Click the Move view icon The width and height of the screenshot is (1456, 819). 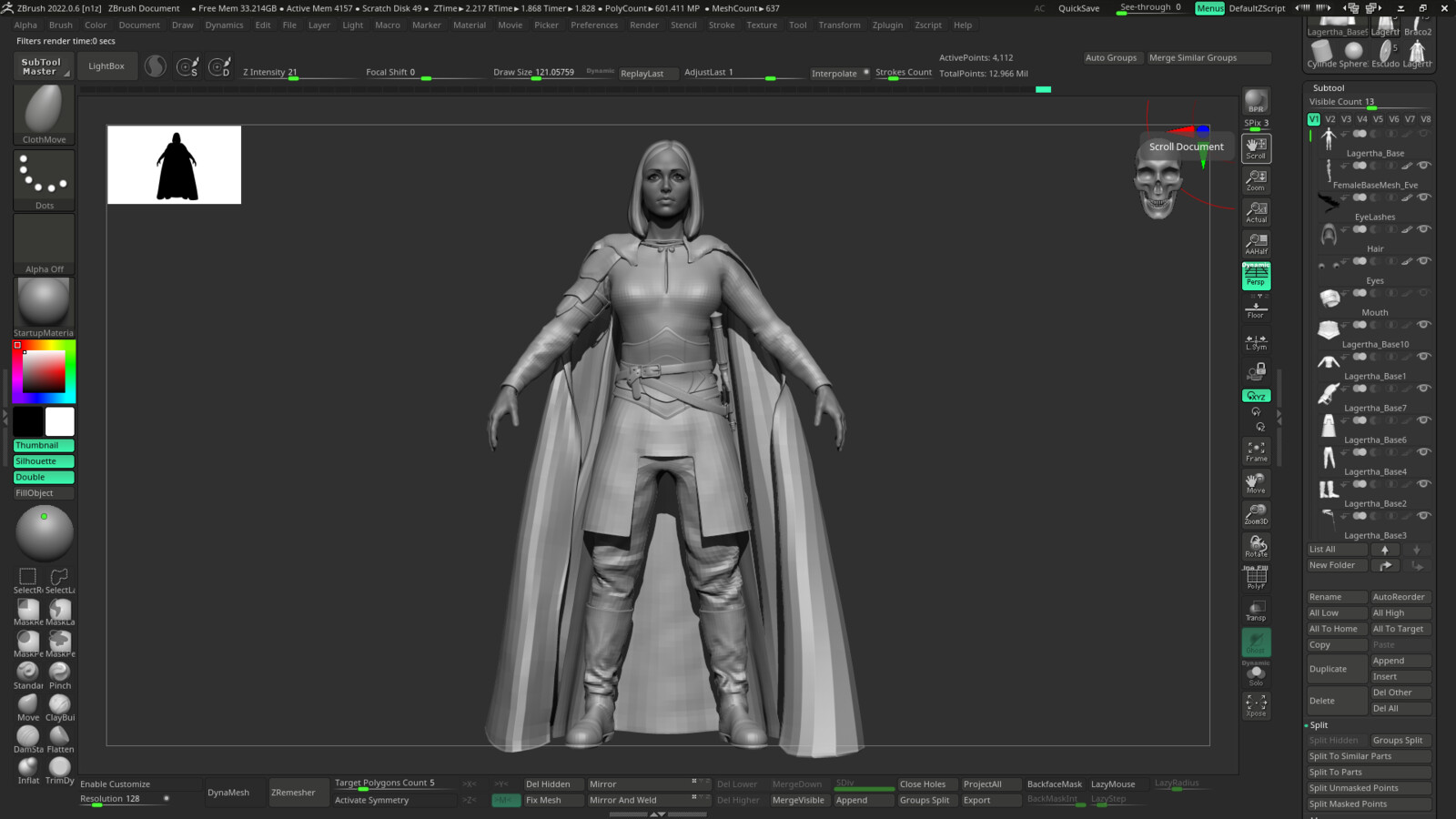pyautogui.click(x=1256, y=483)
